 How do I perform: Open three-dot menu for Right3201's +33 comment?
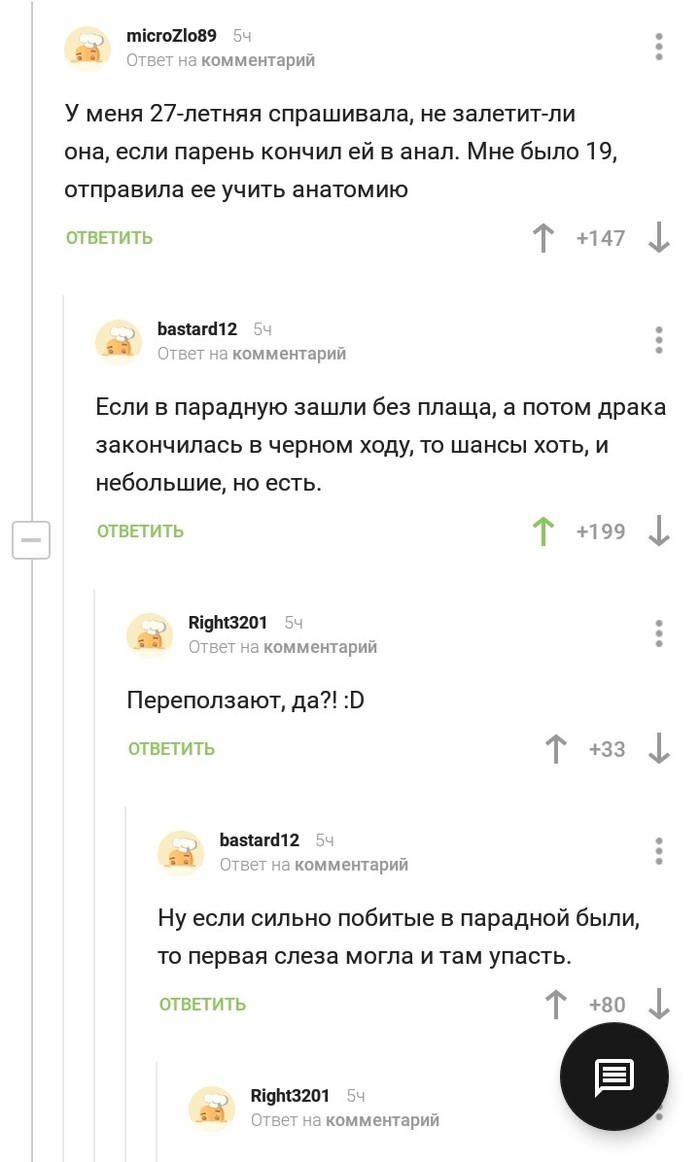click(659, 634)
